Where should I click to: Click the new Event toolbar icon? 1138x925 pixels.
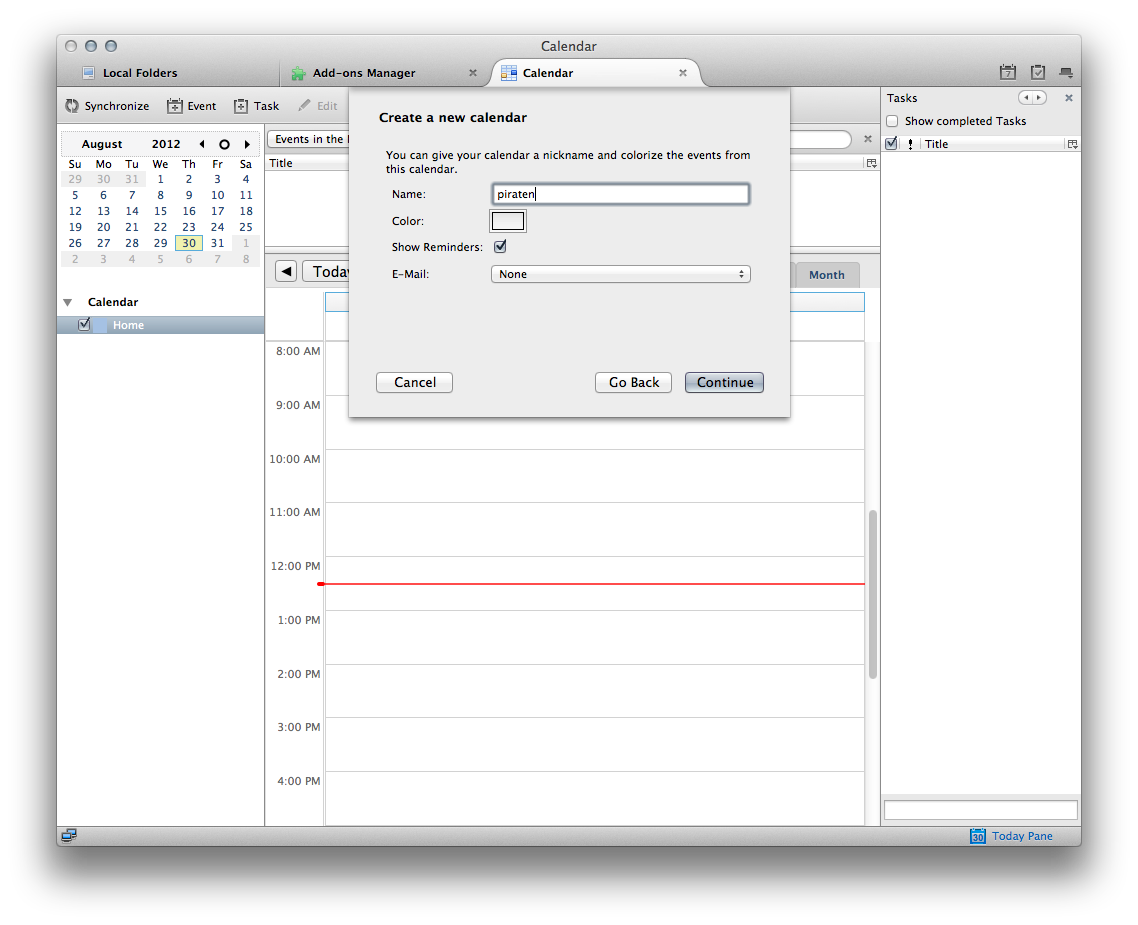[x=175, y=106]
